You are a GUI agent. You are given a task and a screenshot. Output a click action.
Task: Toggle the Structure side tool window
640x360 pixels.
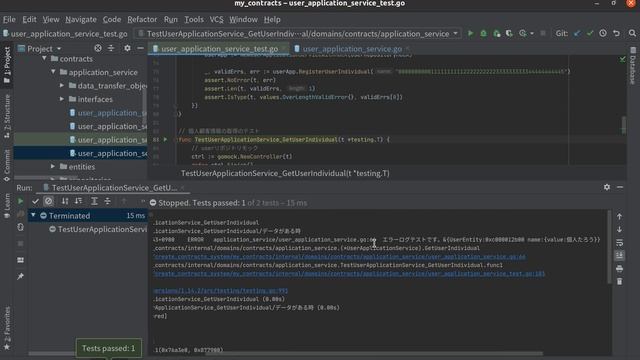[x=7, y=116]
